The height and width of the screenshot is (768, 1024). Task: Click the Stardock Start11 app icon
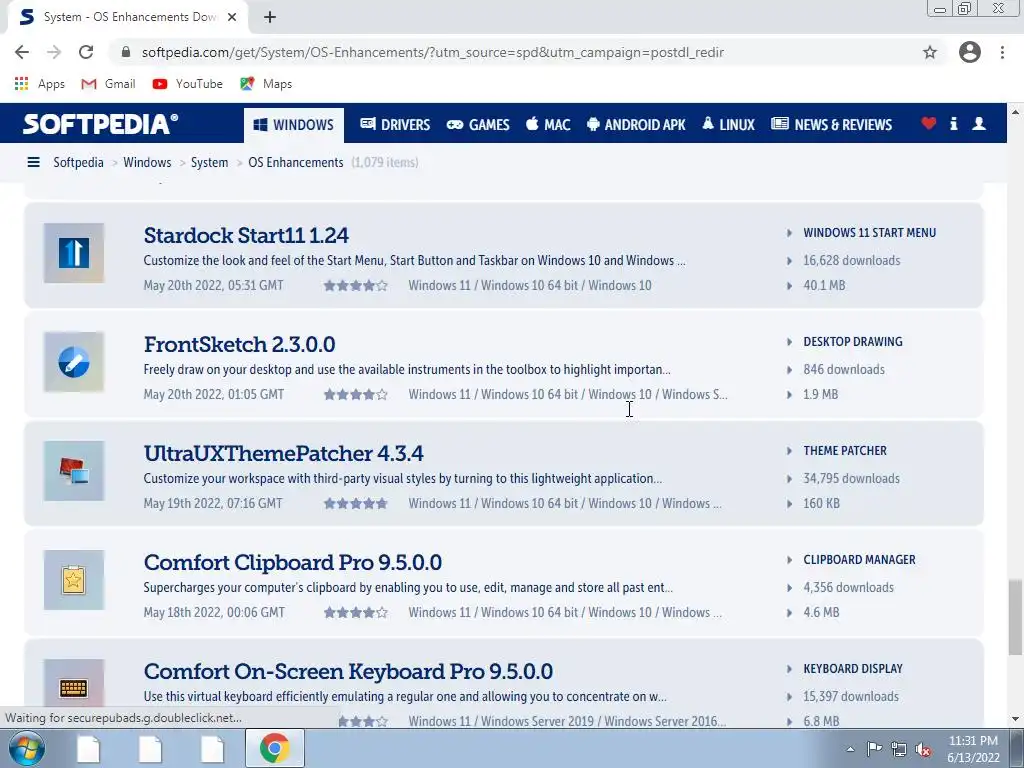click(74, 253)
